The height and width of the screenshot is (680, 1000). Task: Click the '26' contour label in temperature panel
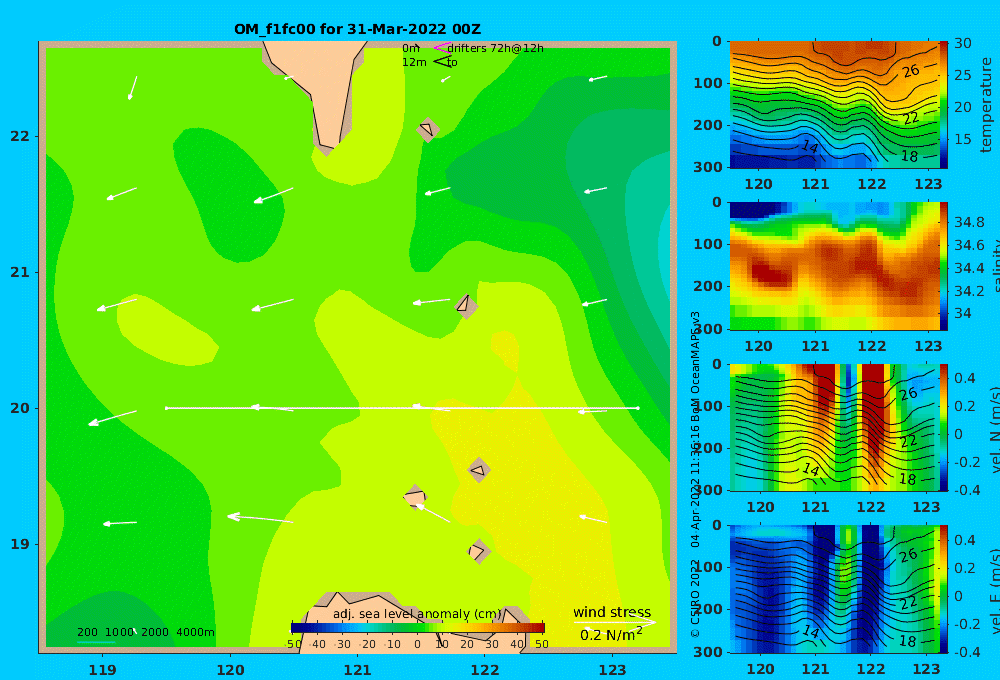click(911, 70)
